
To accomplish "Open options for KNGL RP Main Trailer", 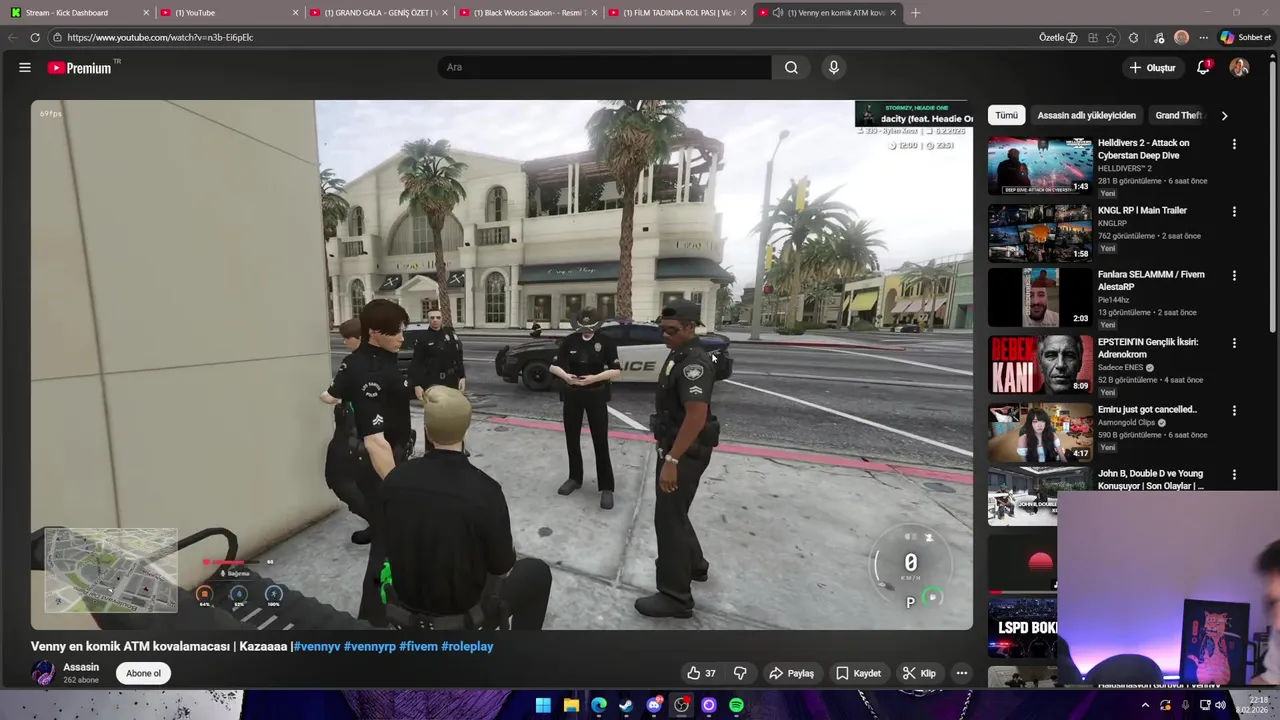I will point(1234,212).
